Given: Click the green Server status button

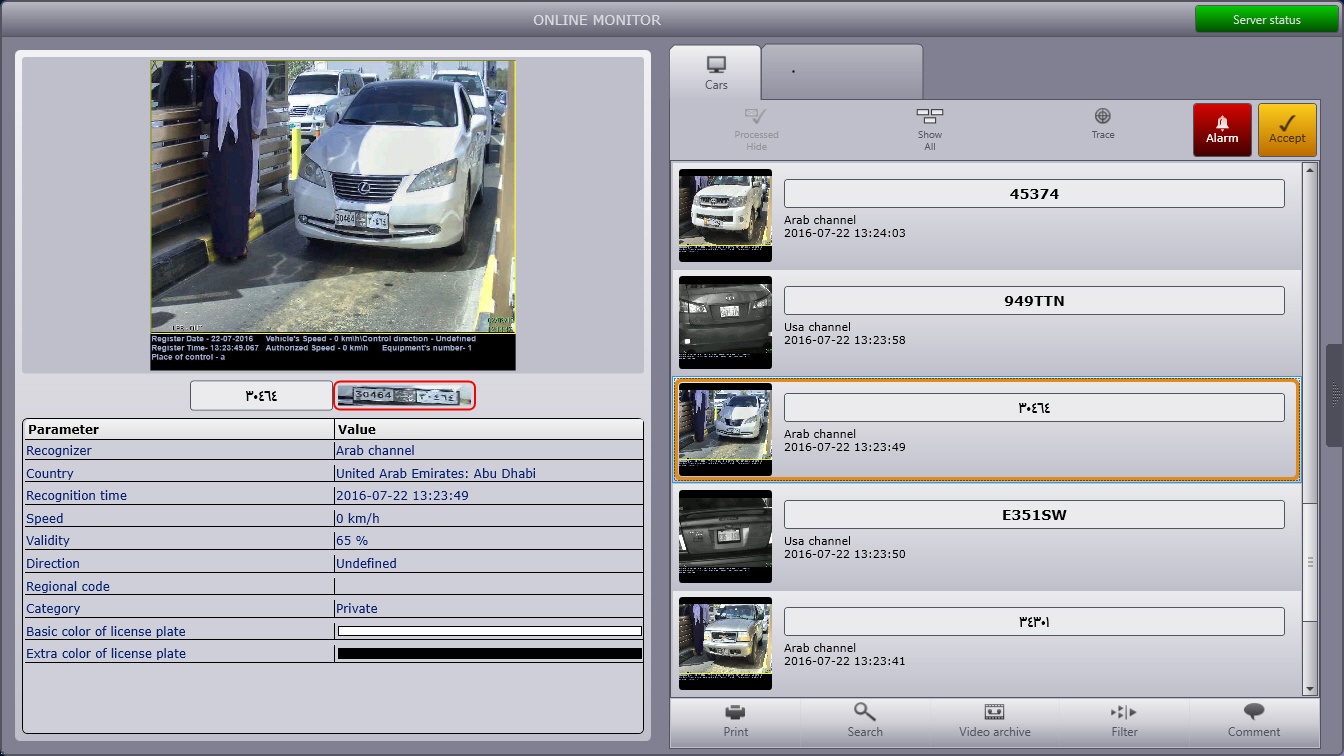Looking at the screenshot, I should coord(1265,19).
